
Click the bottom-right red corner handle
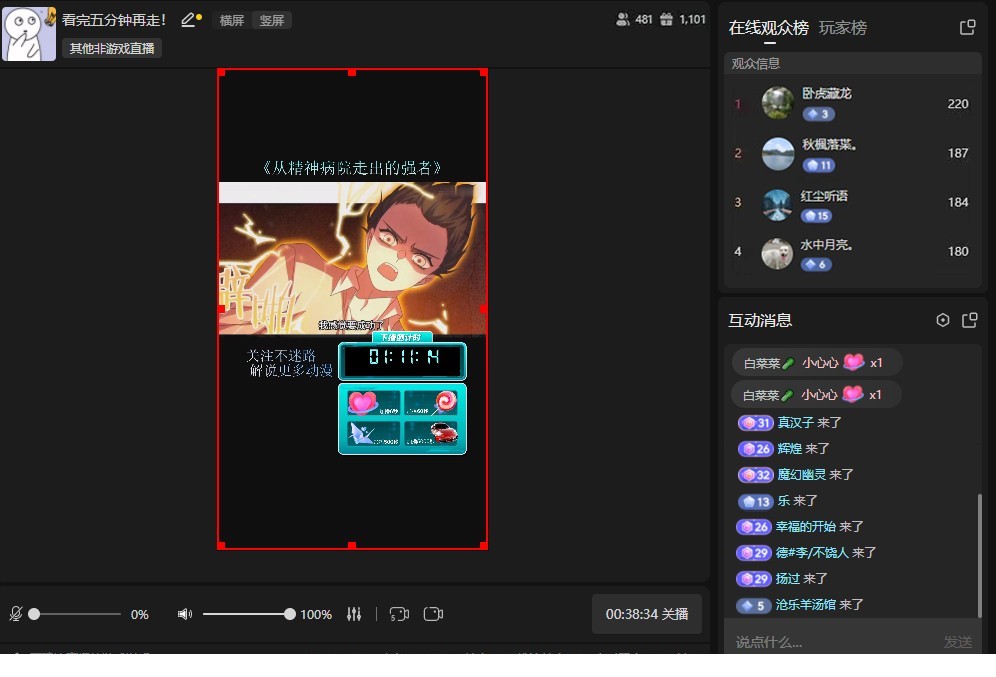point(484,546)
